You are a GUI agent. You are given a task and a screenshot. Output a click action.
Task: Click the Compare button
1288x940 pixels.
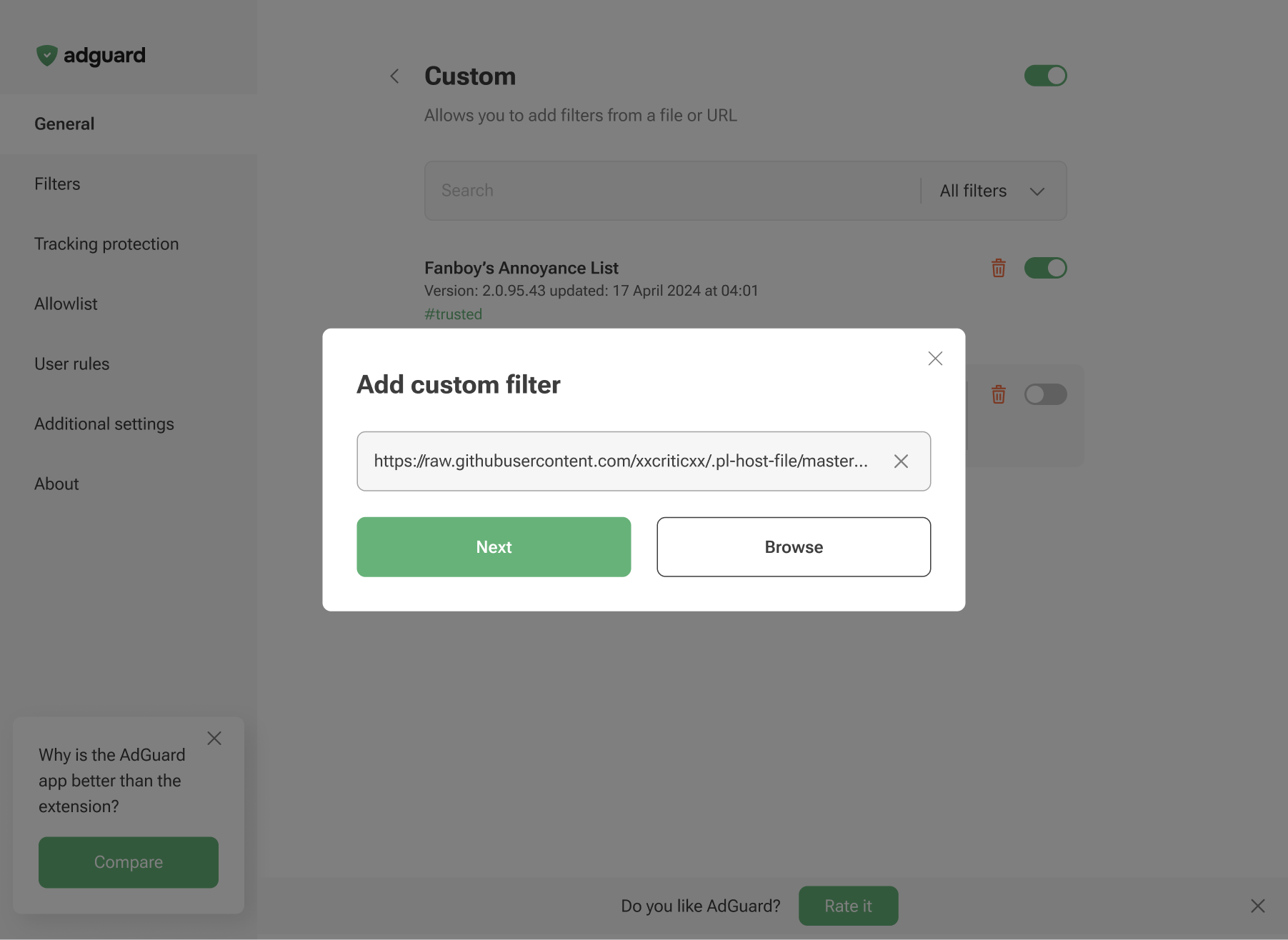click(x=129, y=862)
